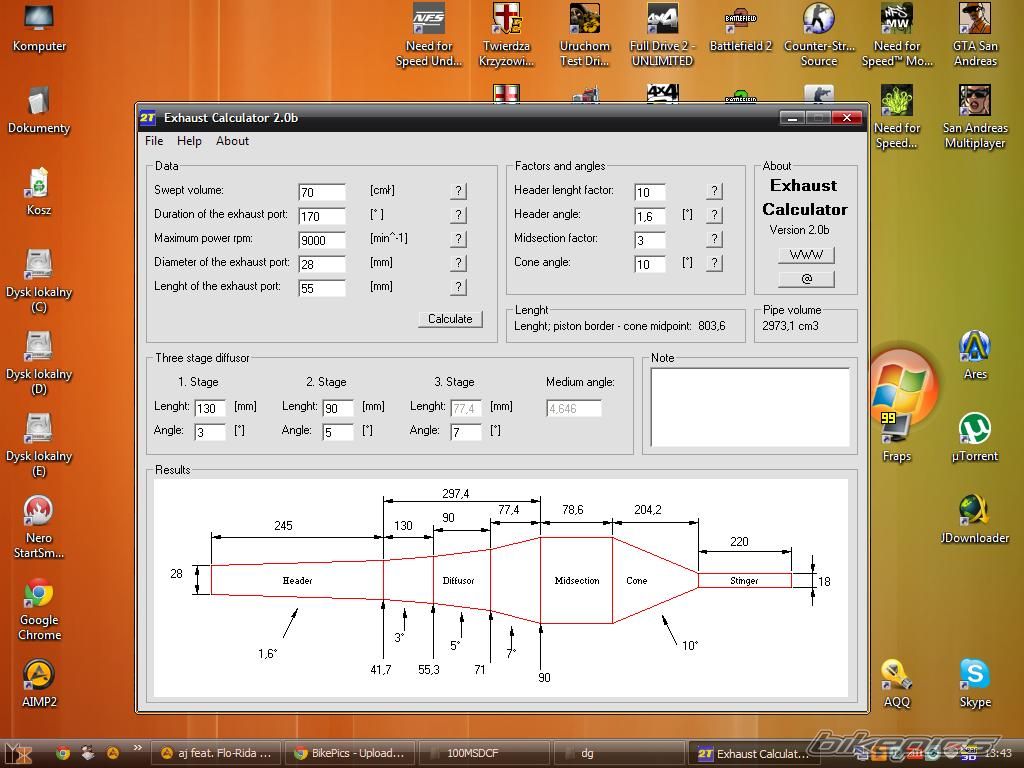Focus the Midsection factor field
The height and width of the screenshot is (768, 1024).
pyautogui.click(x=650, y=240)
